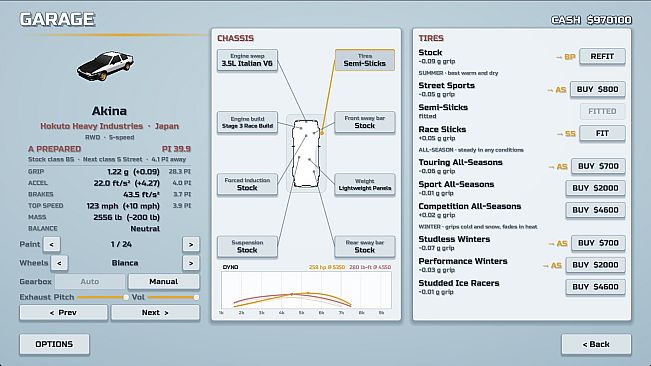Click the Back button
This screenshot has width=651, height=366.
point(596,344)
